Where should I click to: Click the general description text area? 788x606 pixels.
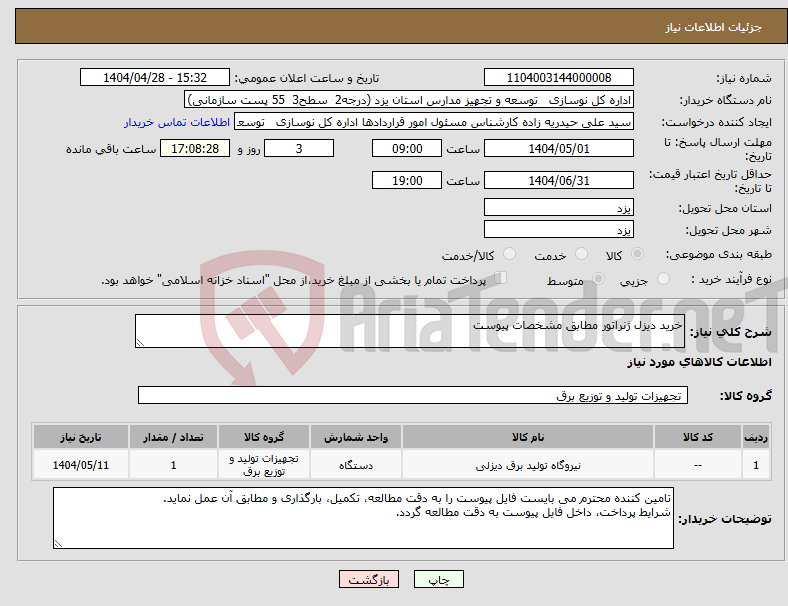coord(410,331)
